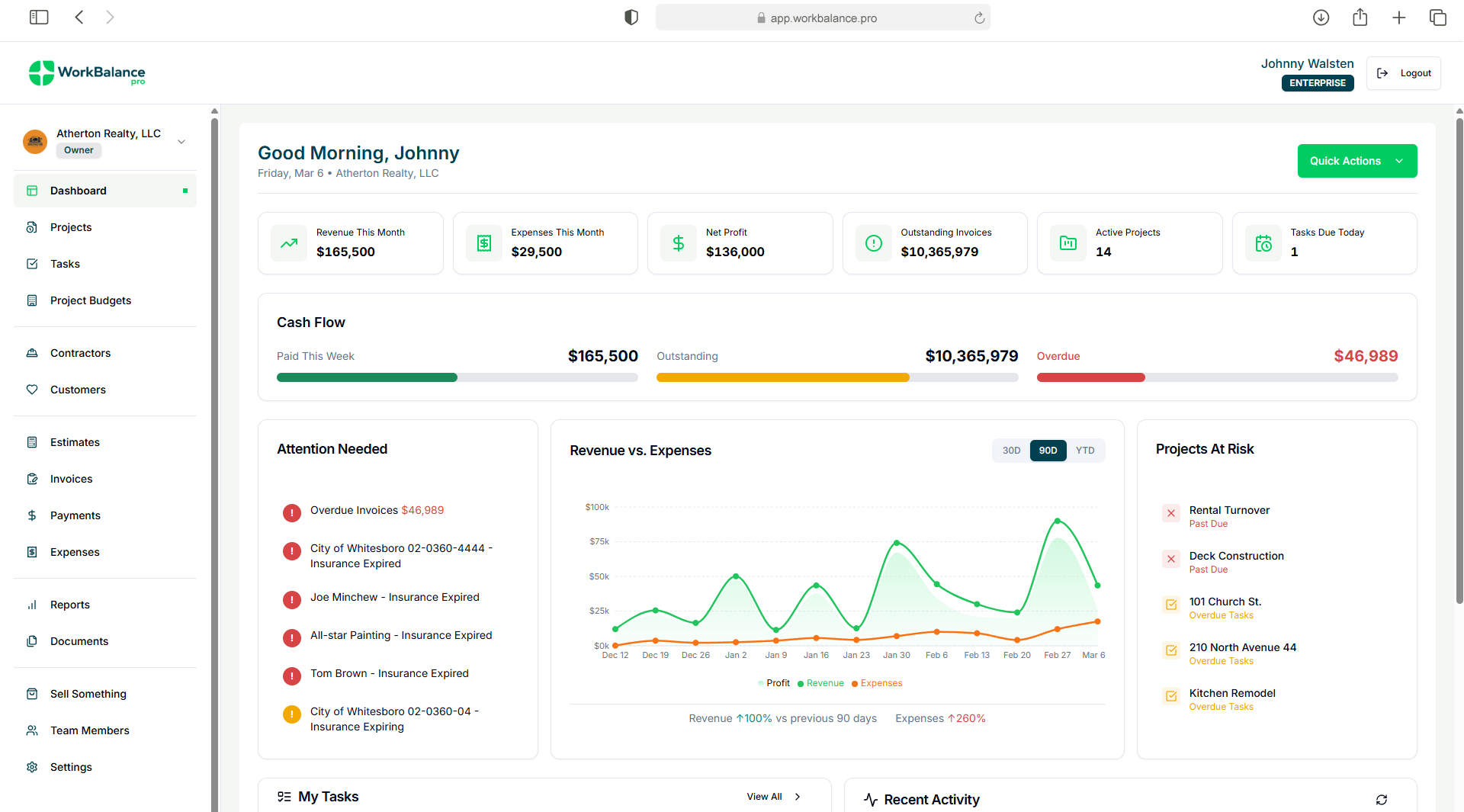Click the Safari share icon
The width and height of the screenshot is (1464, 812).
[1360, 18]
